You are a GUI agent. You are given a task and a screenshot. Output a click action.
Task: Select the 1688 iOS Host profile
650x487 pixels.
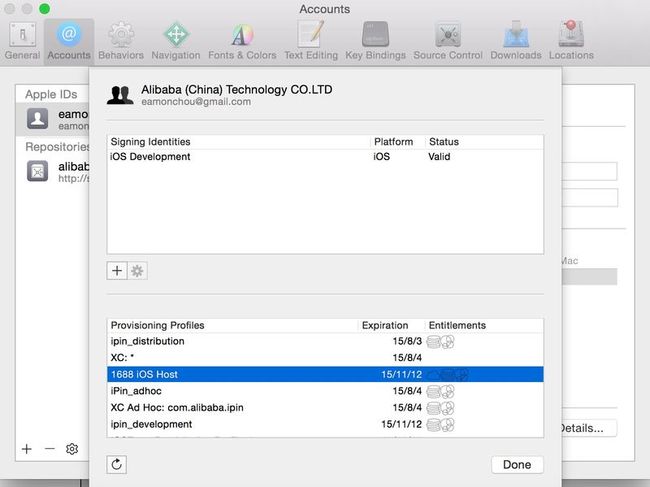coord(325,375)
